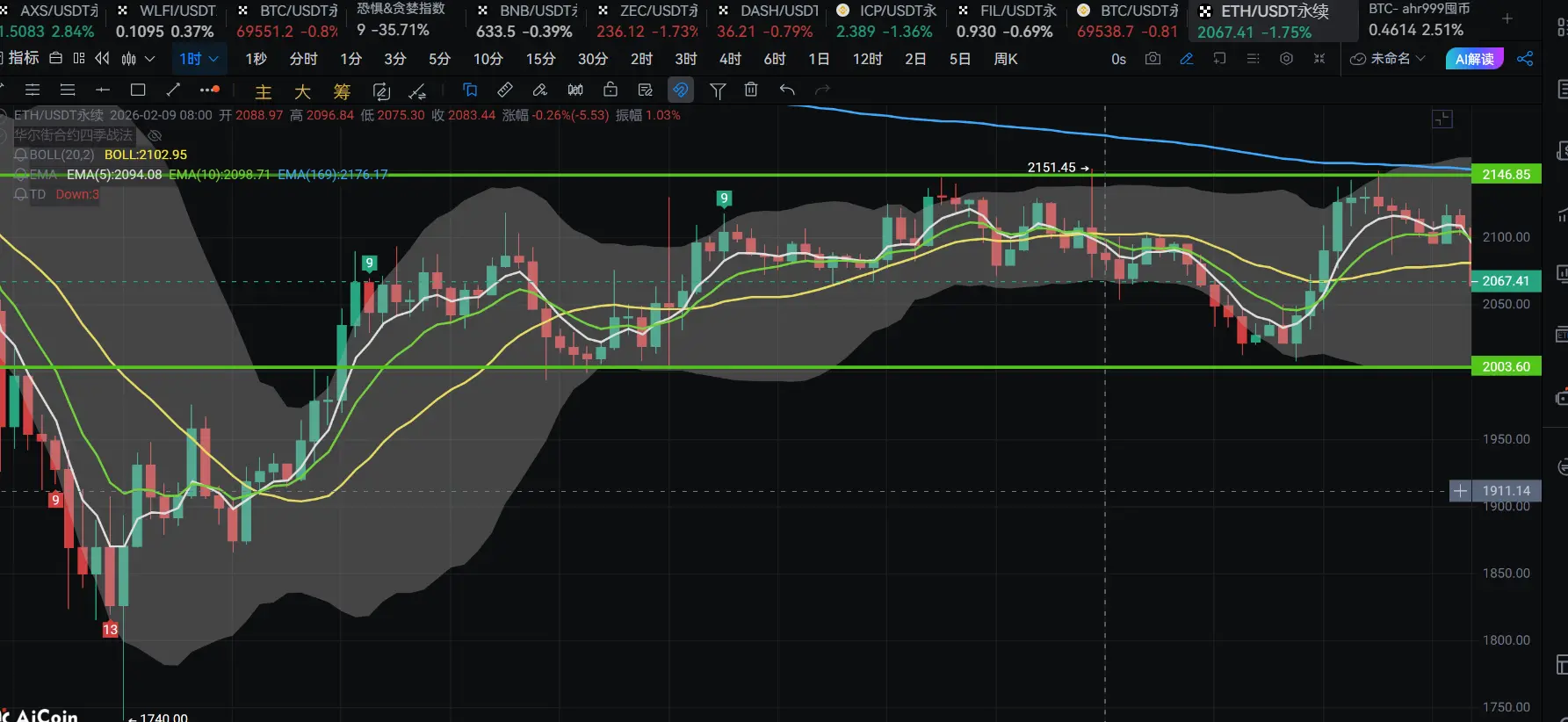Click the trend line swap icon

point(417,91)
